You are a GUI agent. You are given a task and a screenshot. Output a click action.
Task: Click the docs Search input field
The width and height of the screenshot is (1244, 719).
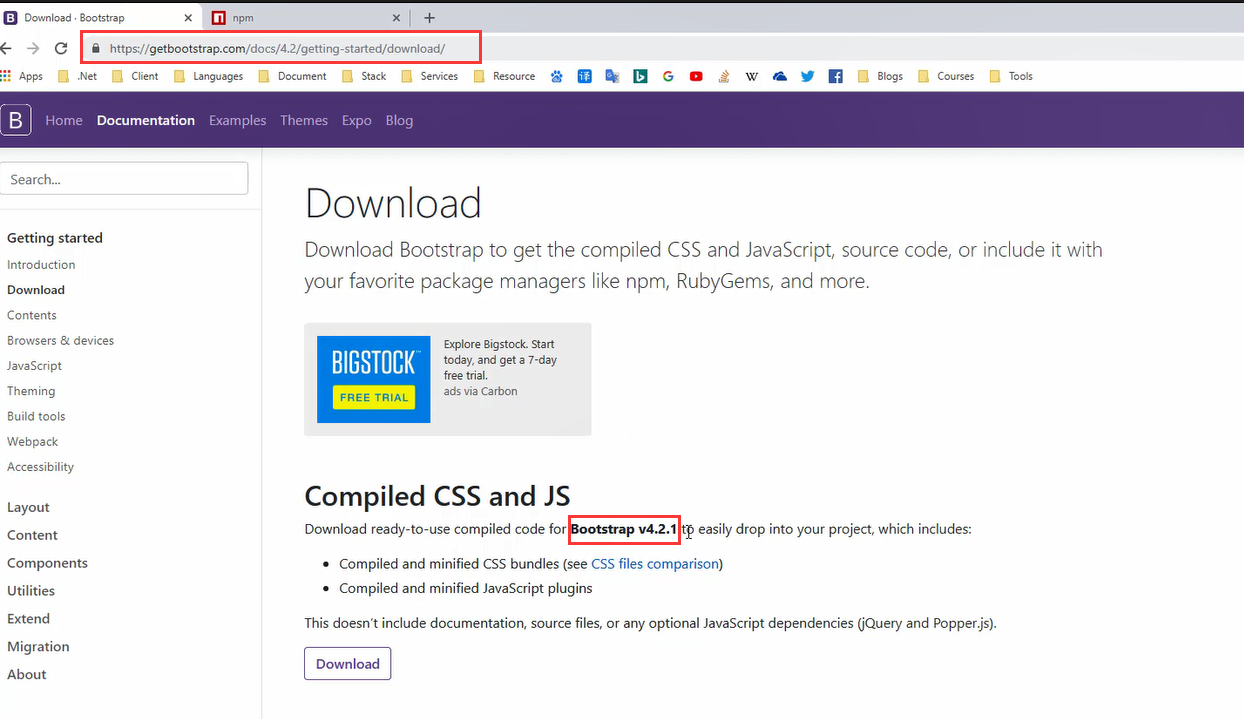[x=124, y=179]
